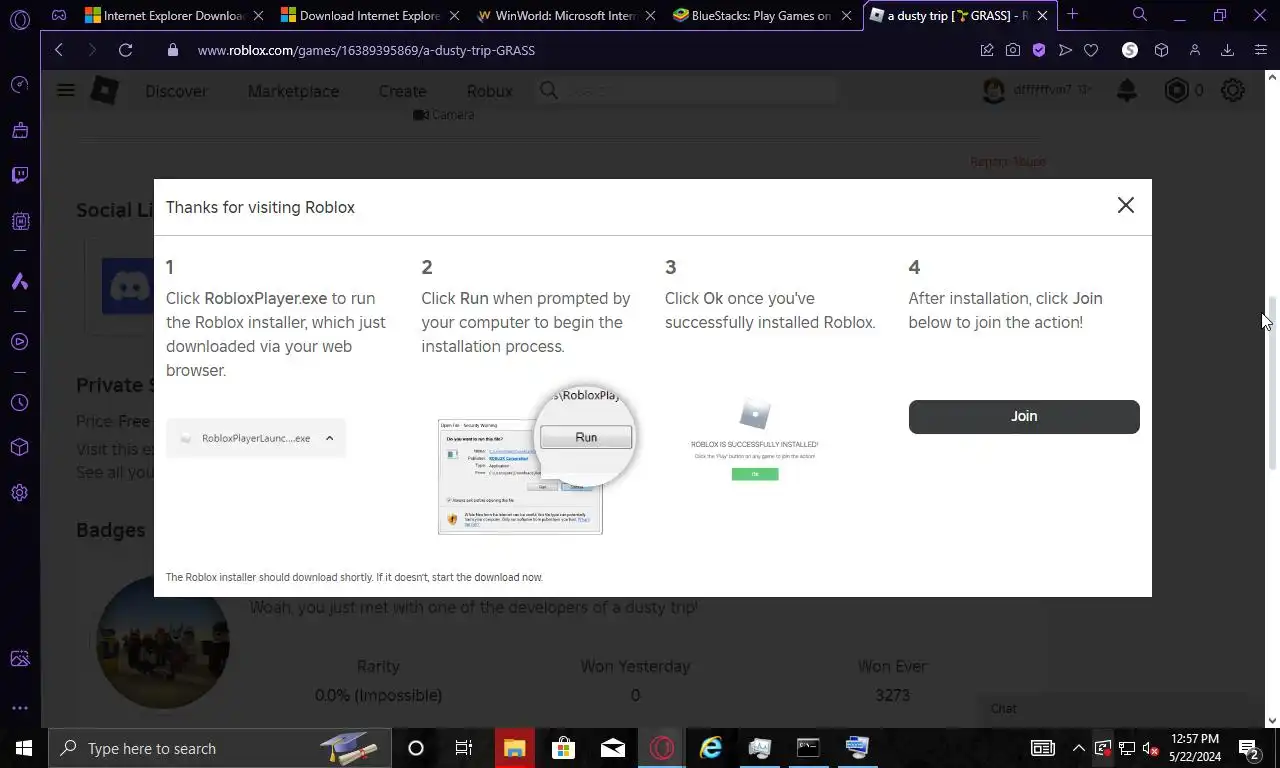1280x768 pixels.
Task: Open Roblox settings gear icon
Action: (1233, 91)
